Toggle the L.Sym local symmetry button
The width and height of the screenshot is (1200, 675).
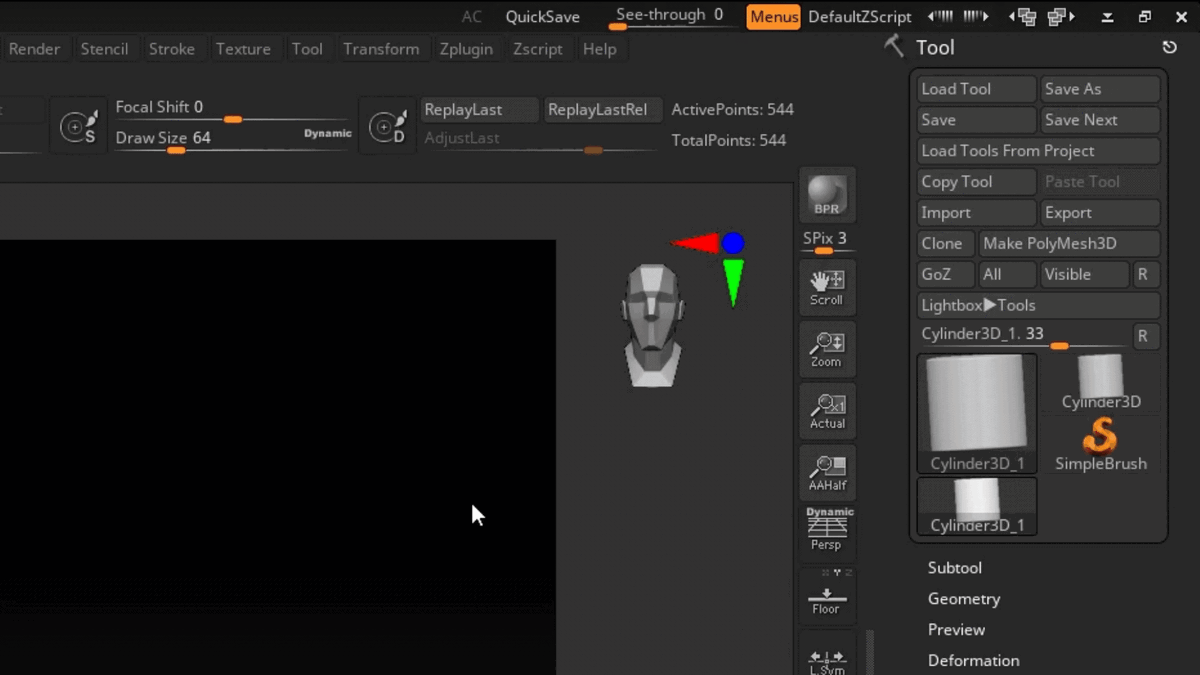click(827, 655)
